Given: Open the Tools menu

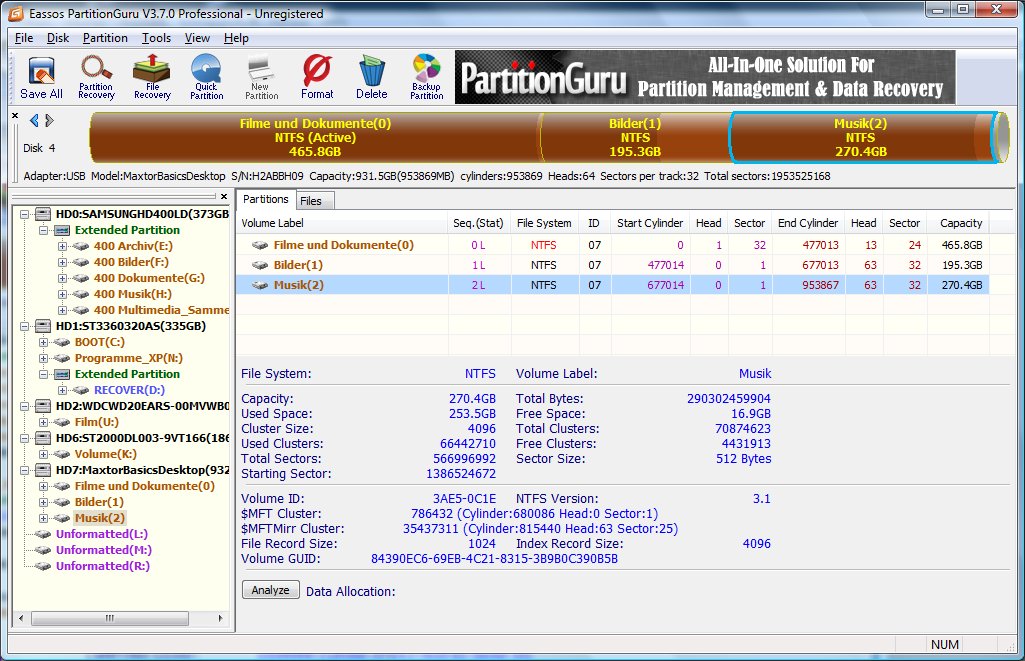Looking at the screenshot, I should (x=156, y=38).
